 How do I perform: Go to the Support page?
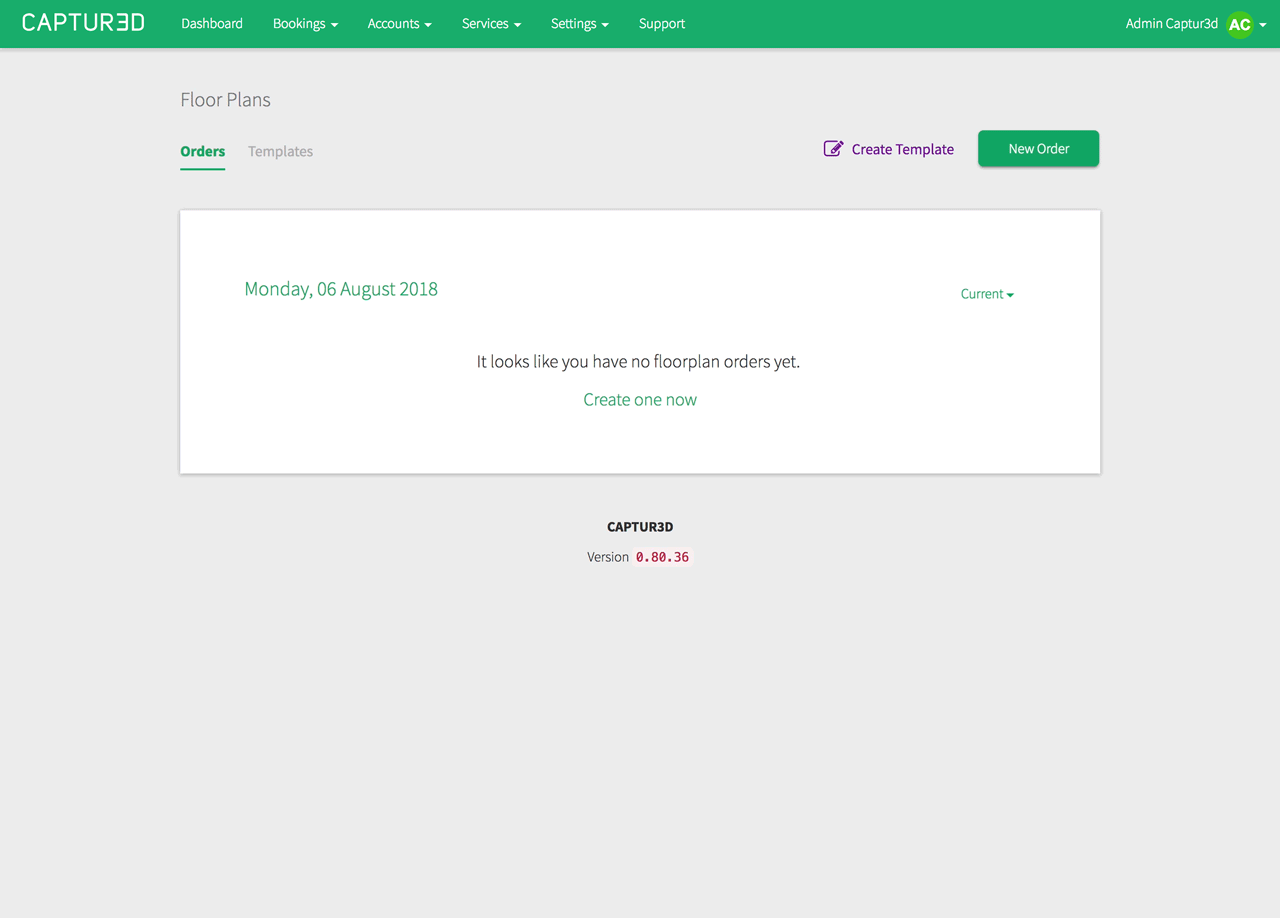coord(662,24)
